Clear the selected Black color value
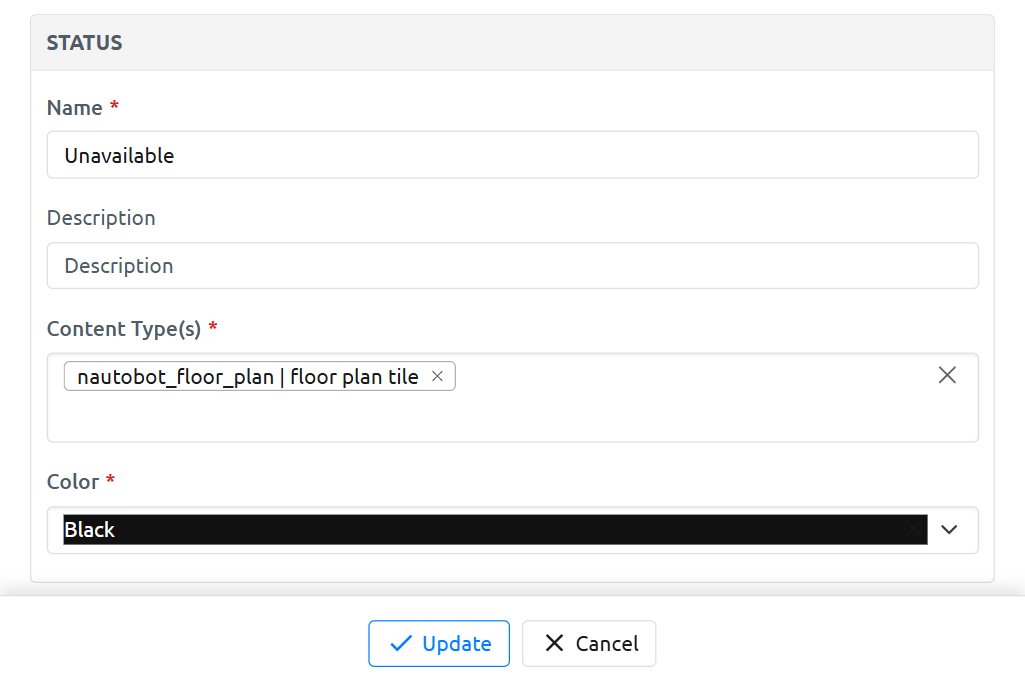Viewport: 1025px width, 690px height. click(912, 530)
